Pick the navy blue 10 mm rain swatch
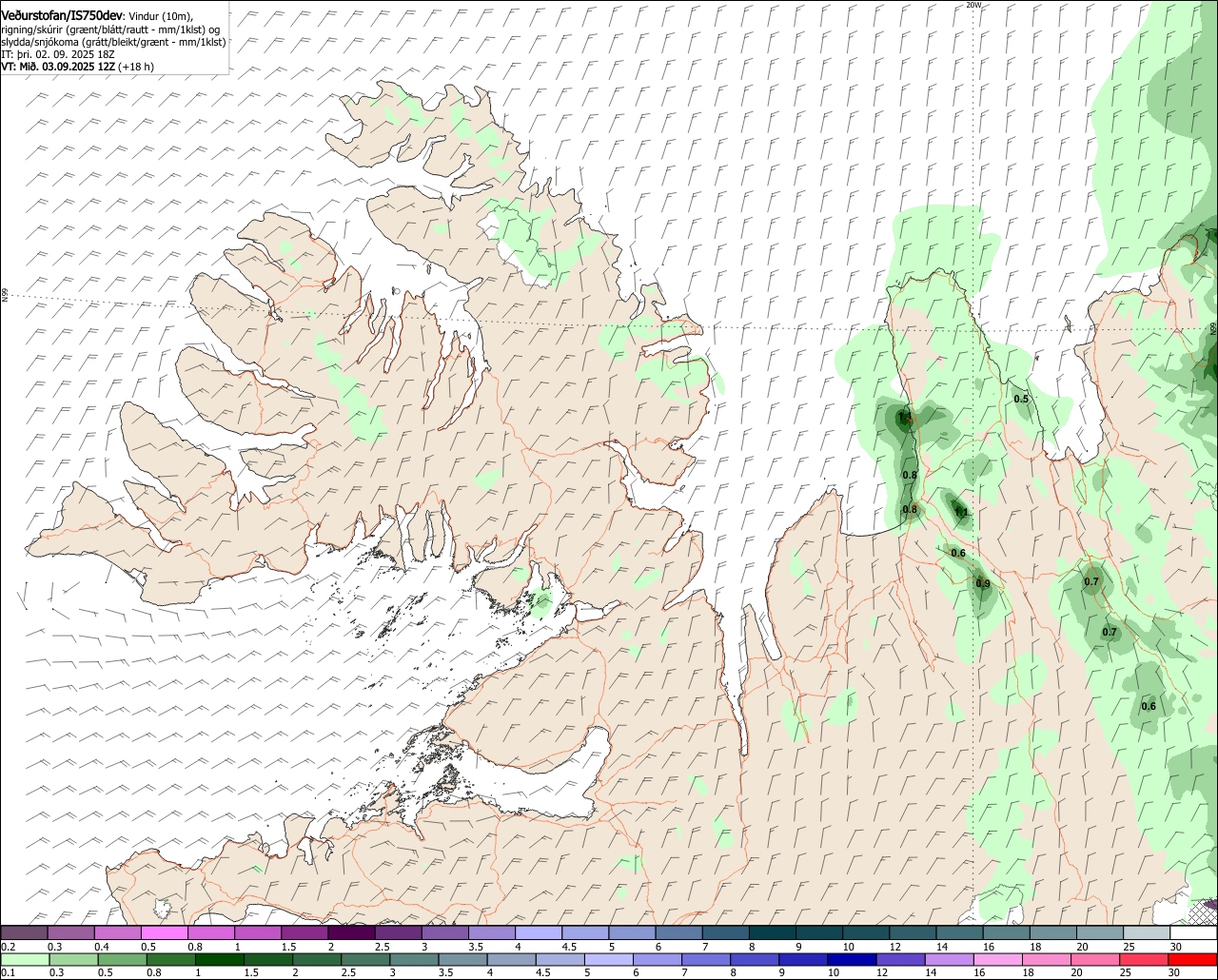Viewport: 1218px width, 980px height. 852,960
